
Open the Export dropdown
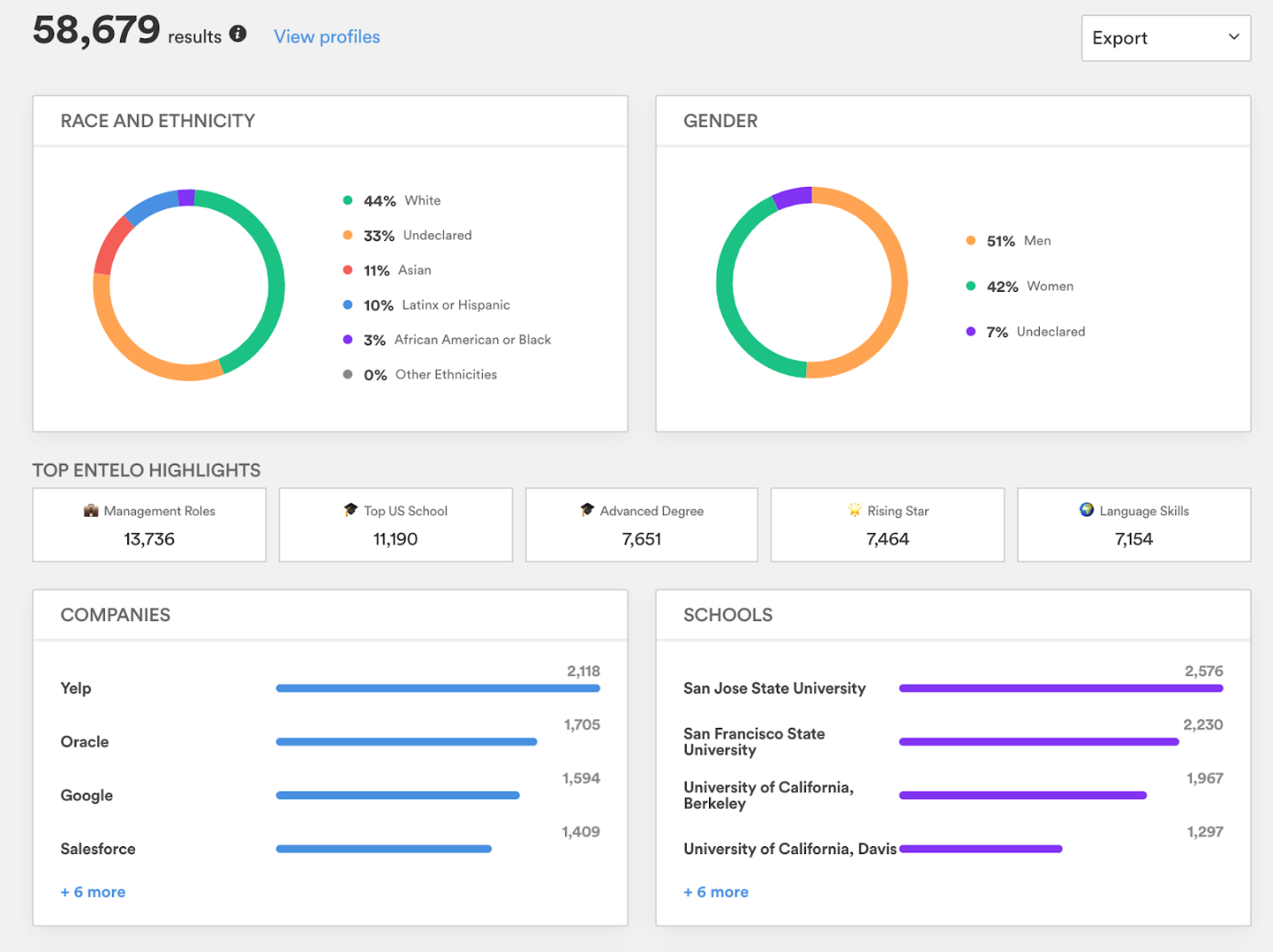pos(1165,38)
